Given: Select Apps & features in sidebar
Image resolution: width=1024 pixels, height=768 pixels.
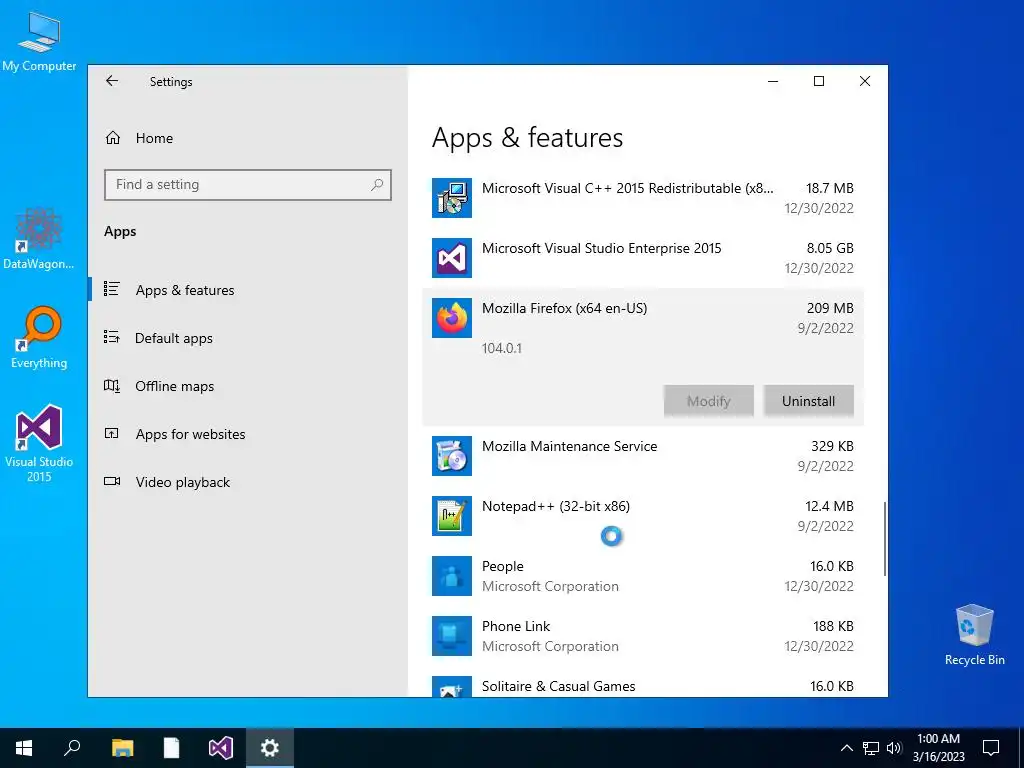Looking at the screenshot, I should [x=185, y=290].
